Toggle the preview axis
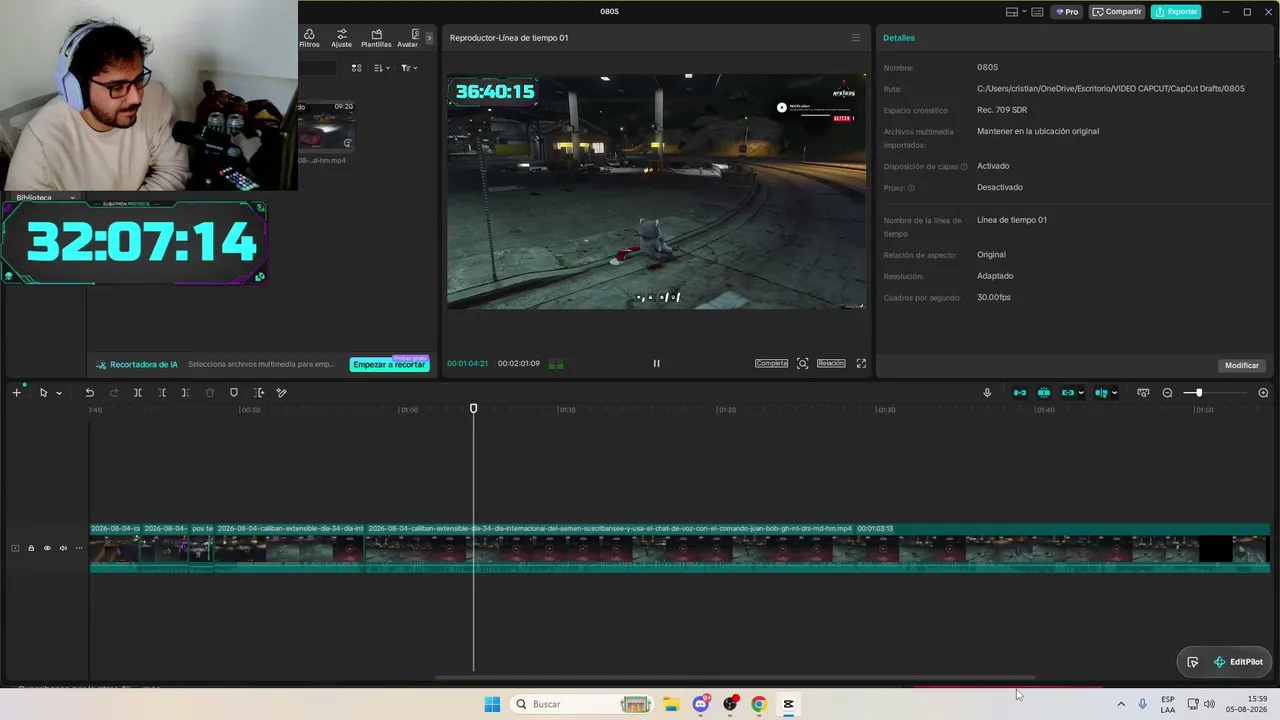Screen dimensions: 1280x720 click(x=1101, y=393)
